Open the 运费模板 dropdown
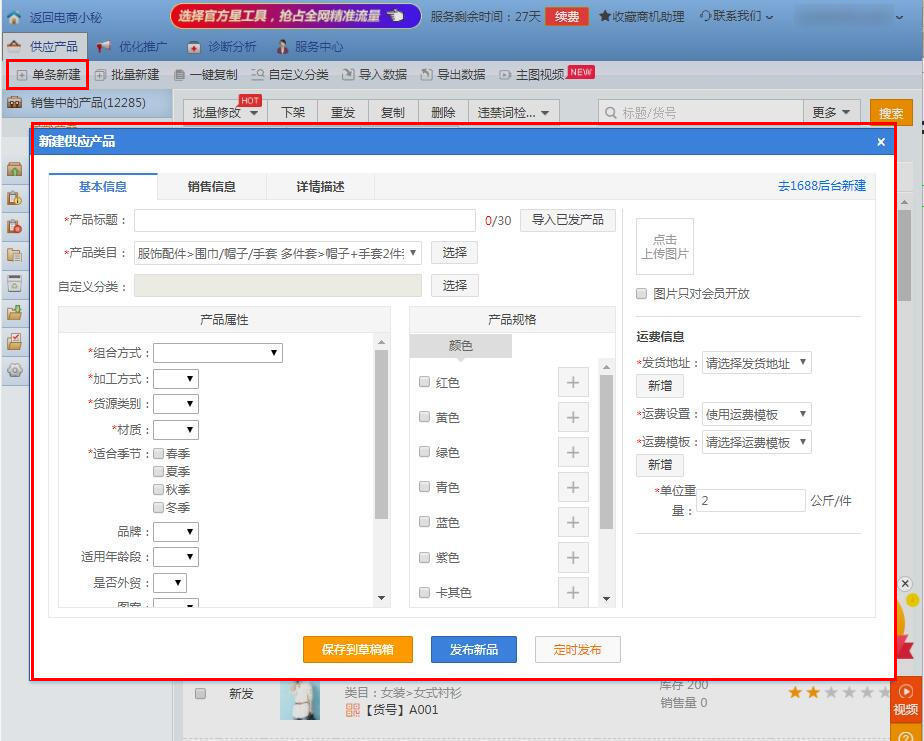 (x=756, y=442)
